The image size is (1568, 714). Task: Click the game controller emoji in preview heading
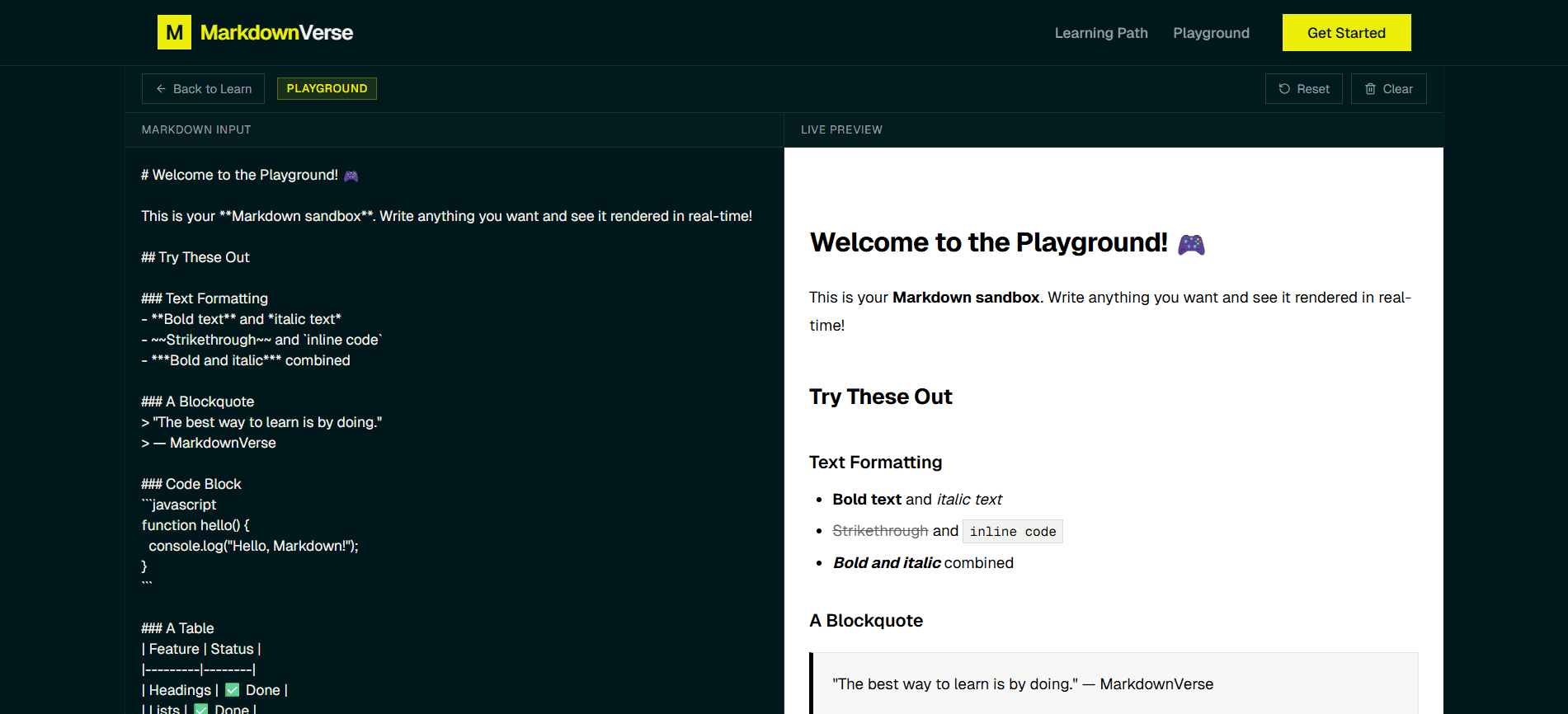click(x=1191, y=244)
